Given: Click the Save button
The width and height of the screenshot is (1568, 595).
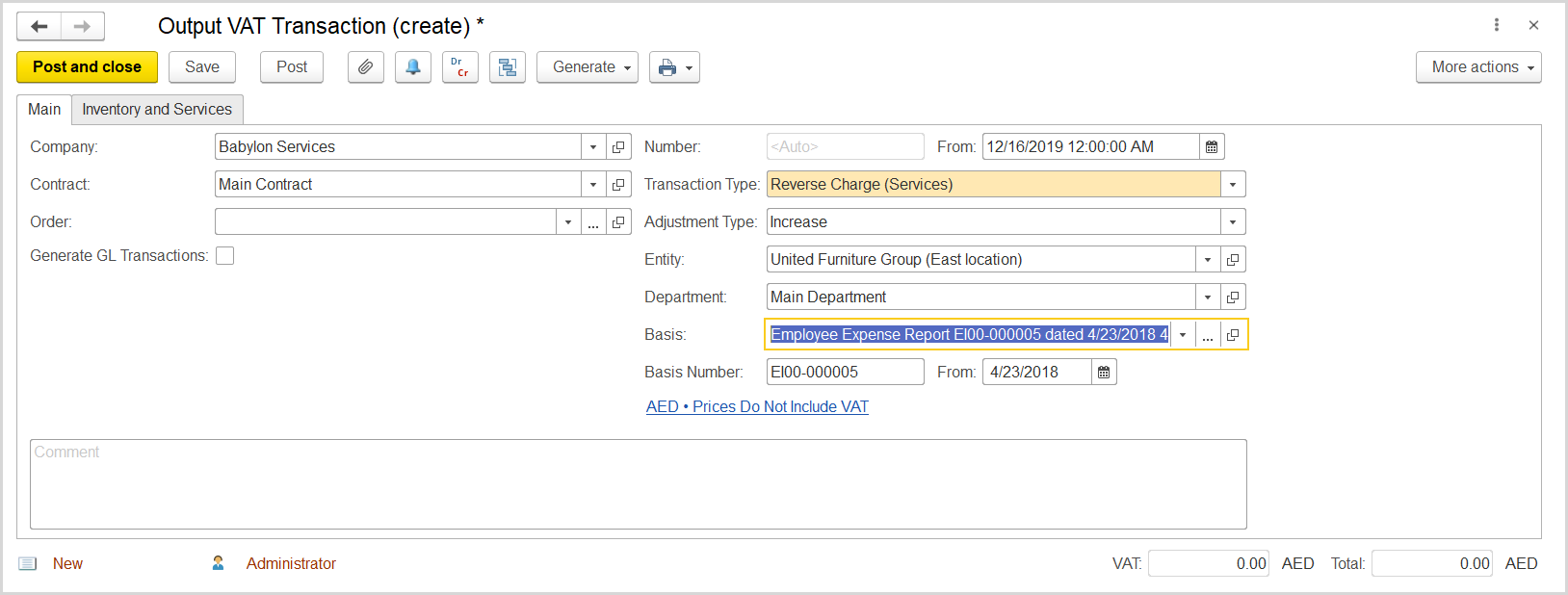Looking at the screenshot, I should click(x=202, y=67).
